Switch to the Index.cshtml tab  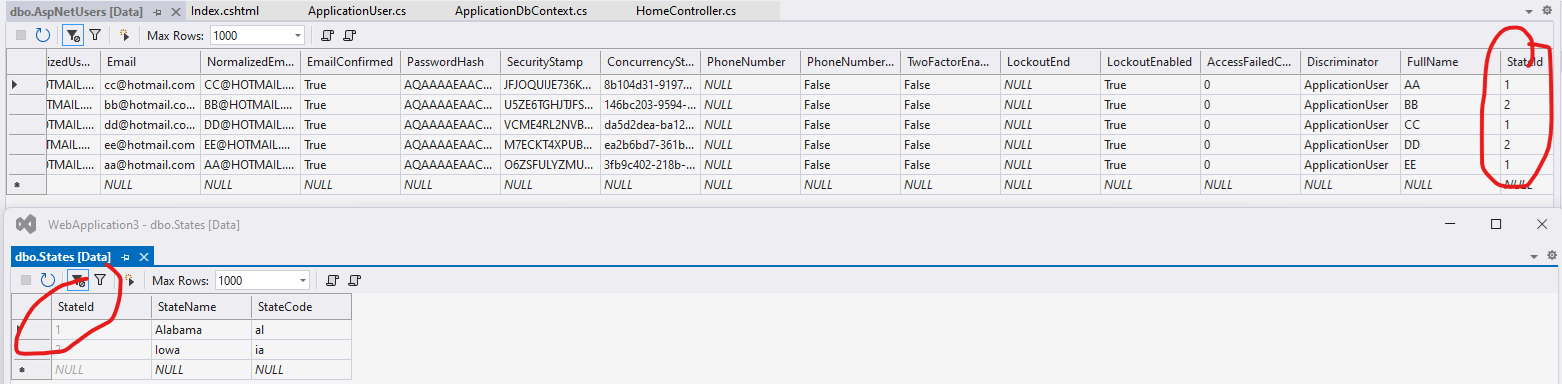[226, 11]
